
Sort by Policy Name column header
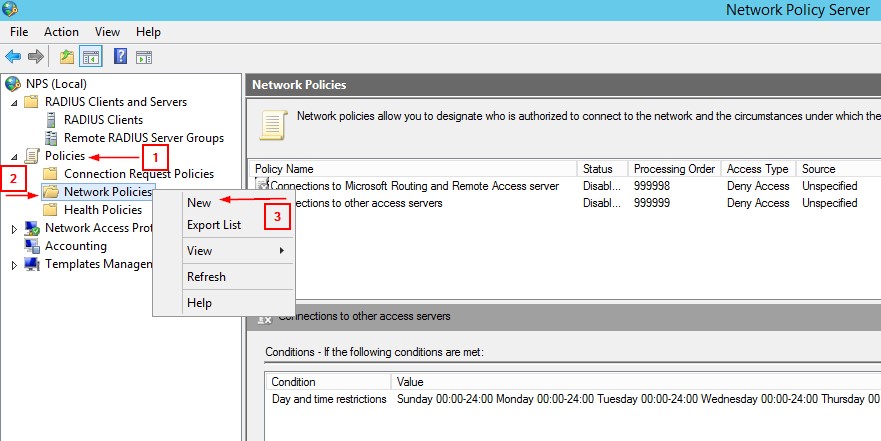coord(413,169)
